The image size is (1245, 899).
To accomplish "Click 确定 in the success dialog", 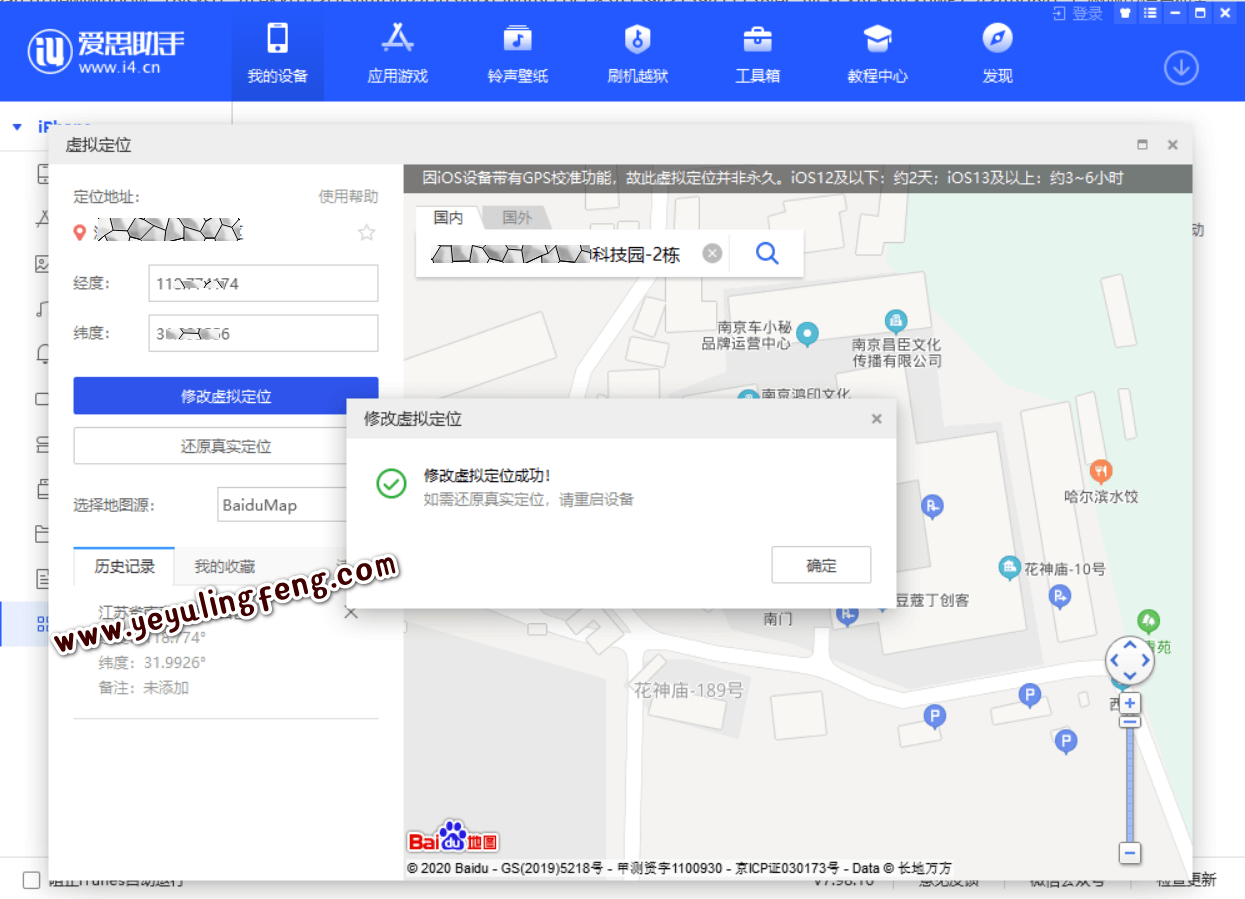I will [x=821, y=565].
